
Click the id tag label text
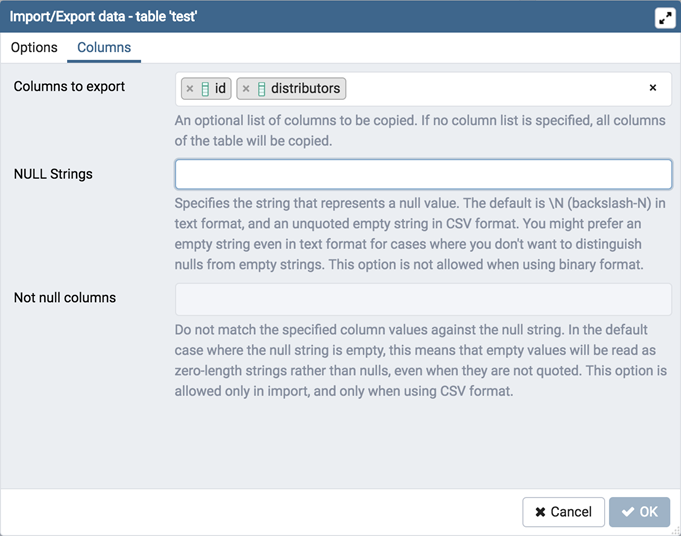click(221, 89)
